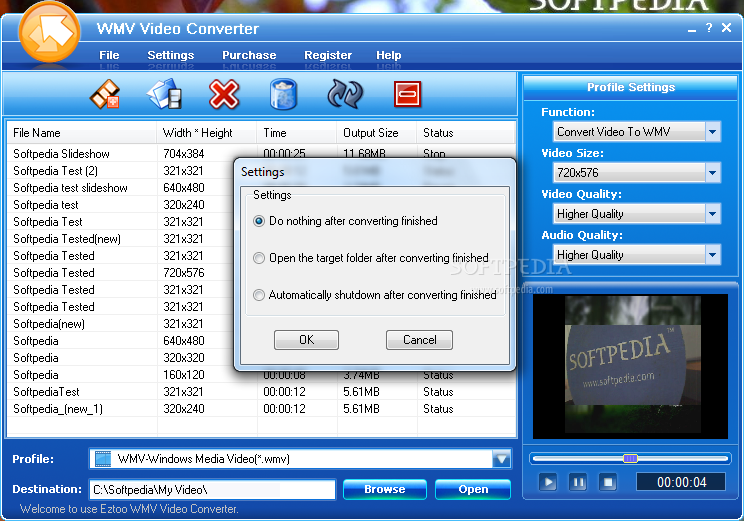The width and height of the screenshot is (744, 521).
Task: Click the 704x384 size cell
Action: (184, 154)
